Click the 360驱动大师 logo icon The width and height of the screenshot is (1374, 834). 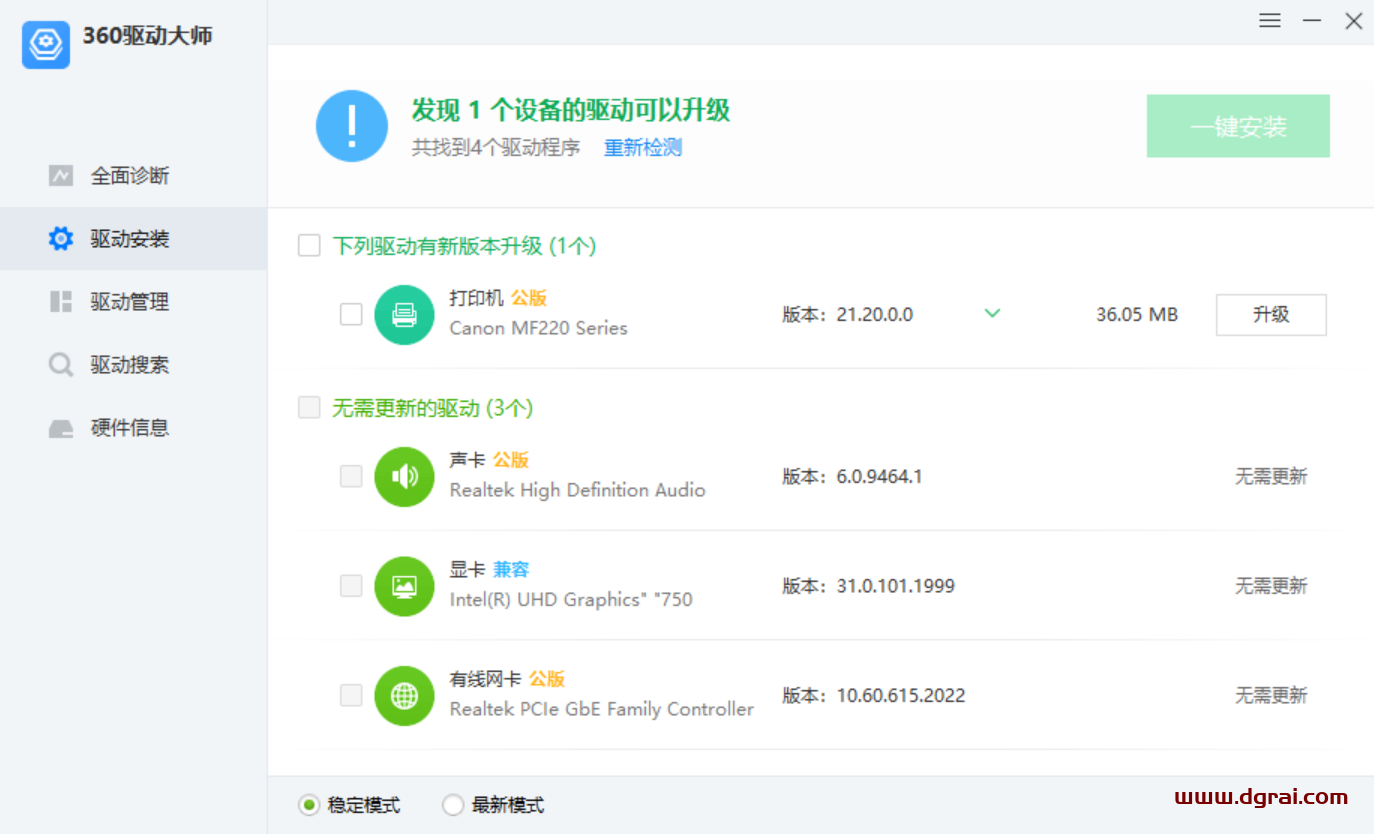tap(46, 45)
